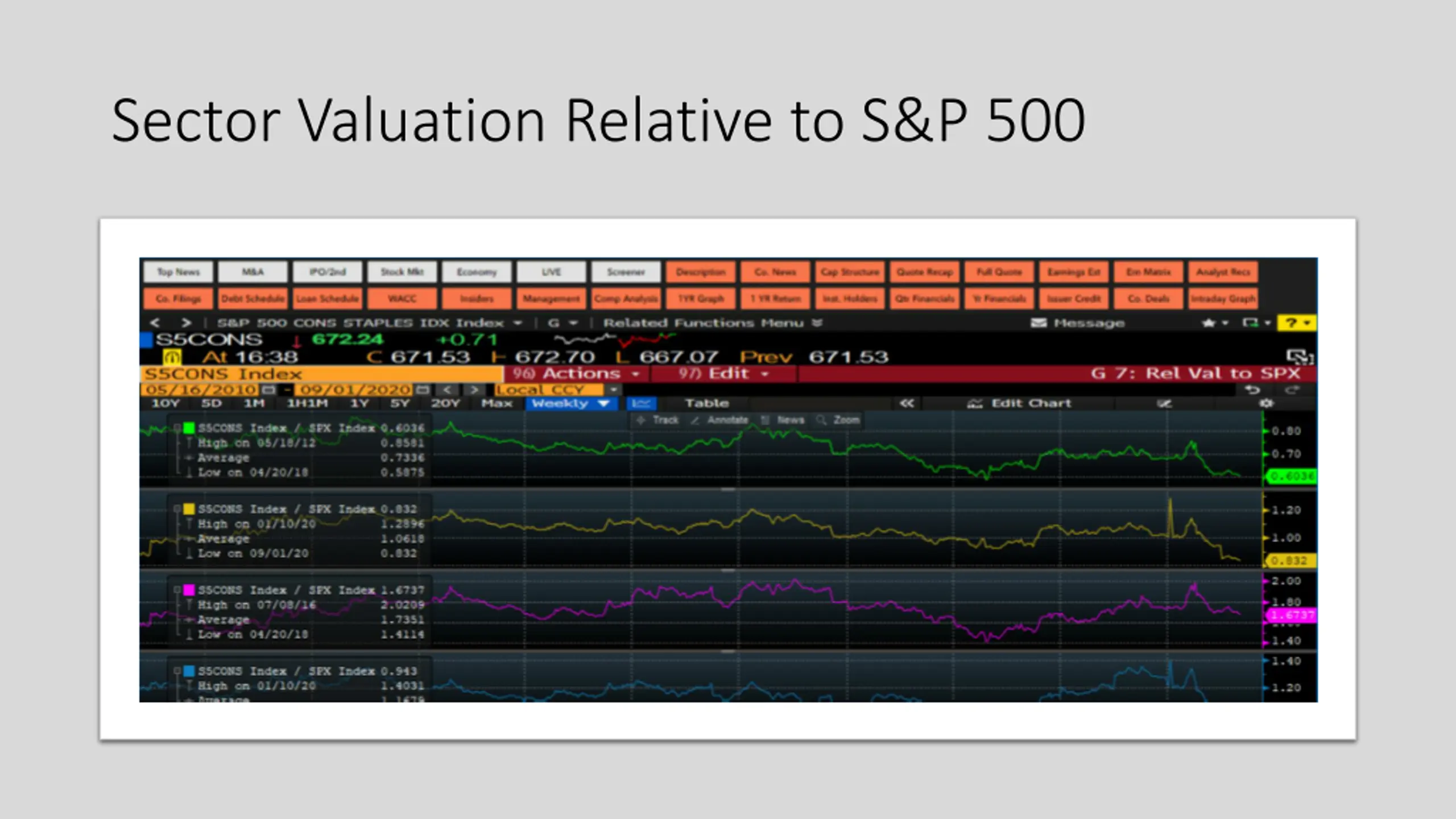
Task: Click the yellow help question mark
Action: click(x=1292, y=323)
